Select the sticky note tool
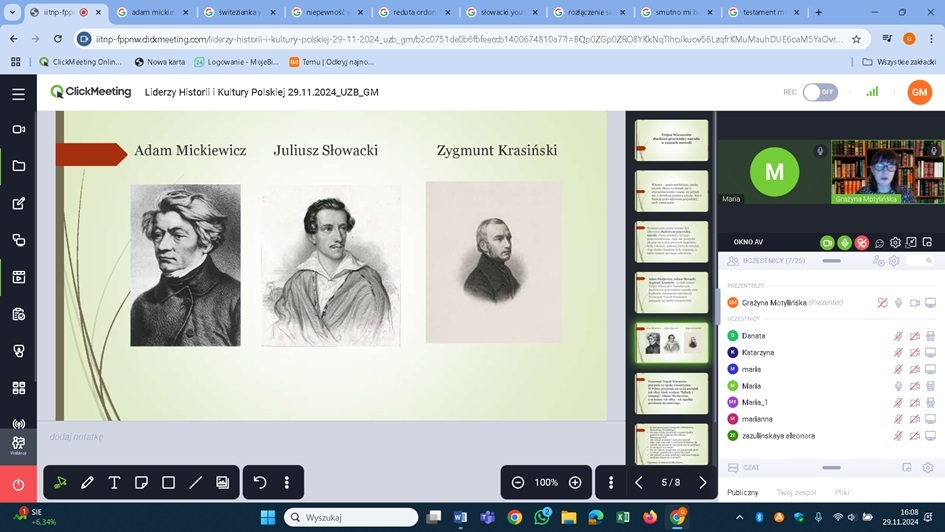This screenshot has width=945, height=532. [x=141, y=483]
